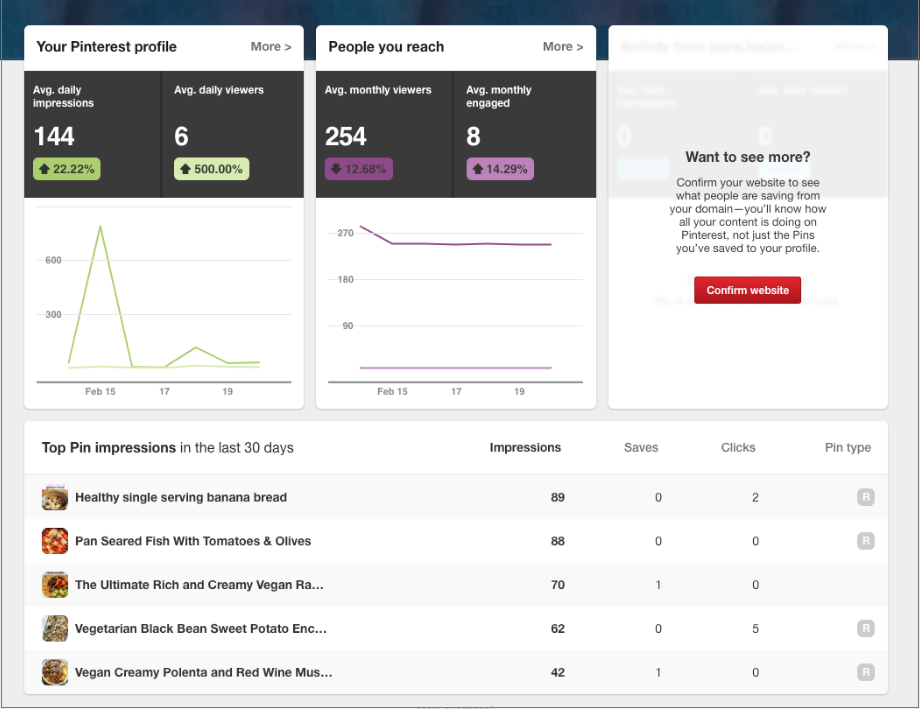Click the R pin type icon for Black Bean row

865,628
